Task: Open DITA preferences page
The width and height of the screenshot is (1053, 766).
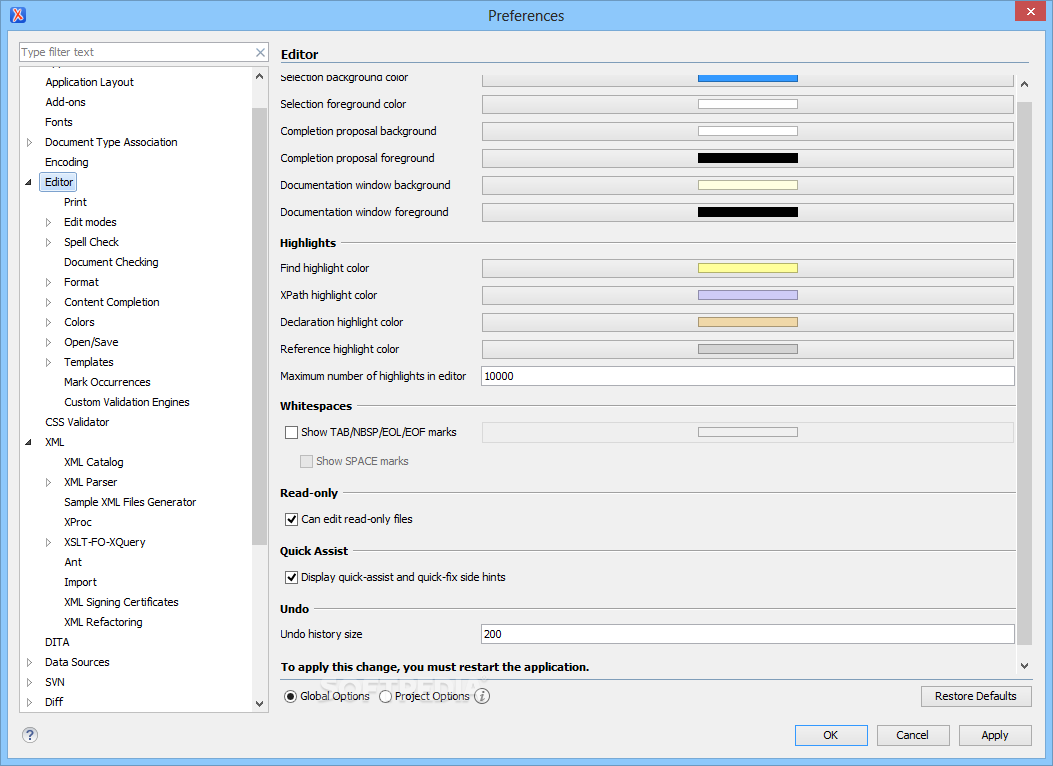Action: pyautogui.click(x=57, y=642)
